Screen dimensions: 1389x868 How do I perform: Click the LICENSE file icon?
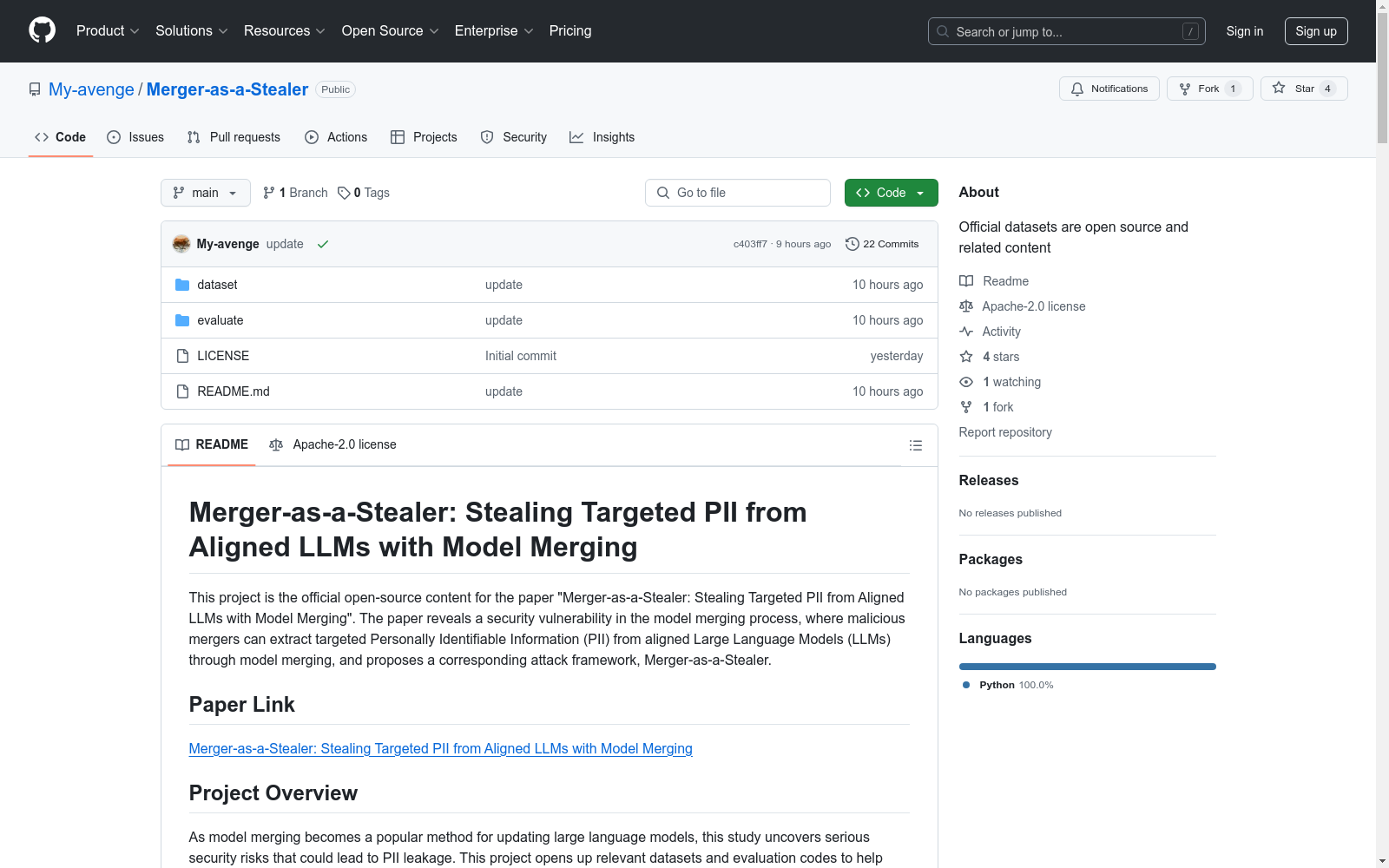click(x=182, y=356)
